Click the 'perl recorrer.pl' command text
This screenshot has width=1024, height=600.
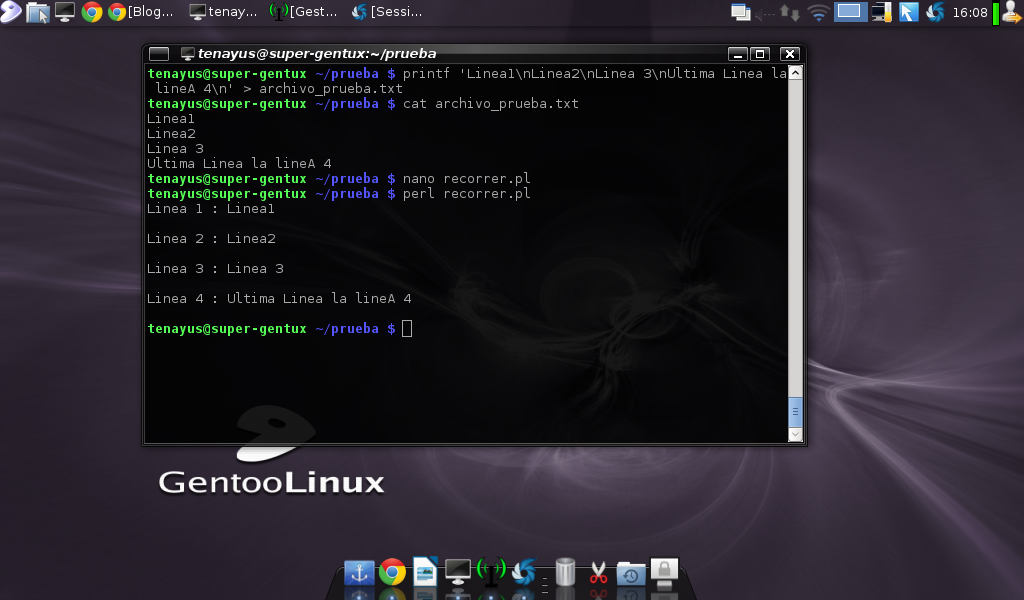[466, 194]
